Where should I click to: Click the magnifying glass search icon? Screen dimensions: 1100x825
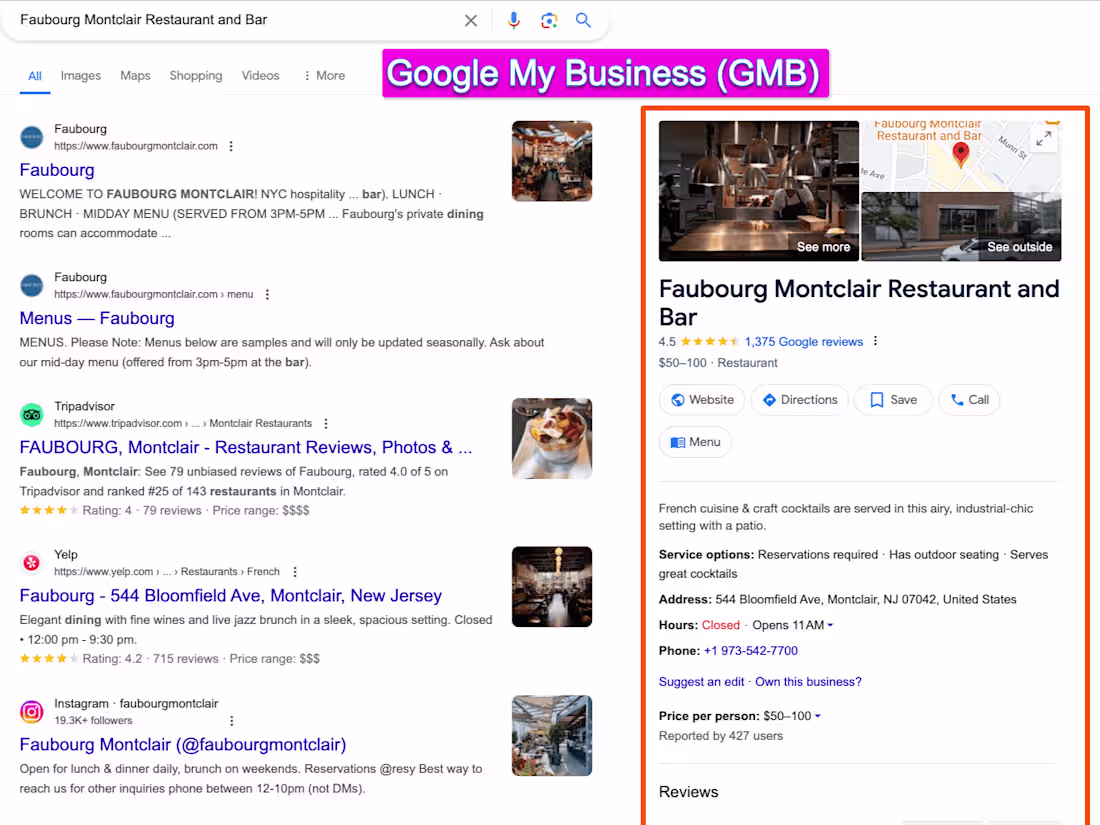click(584, 20)
